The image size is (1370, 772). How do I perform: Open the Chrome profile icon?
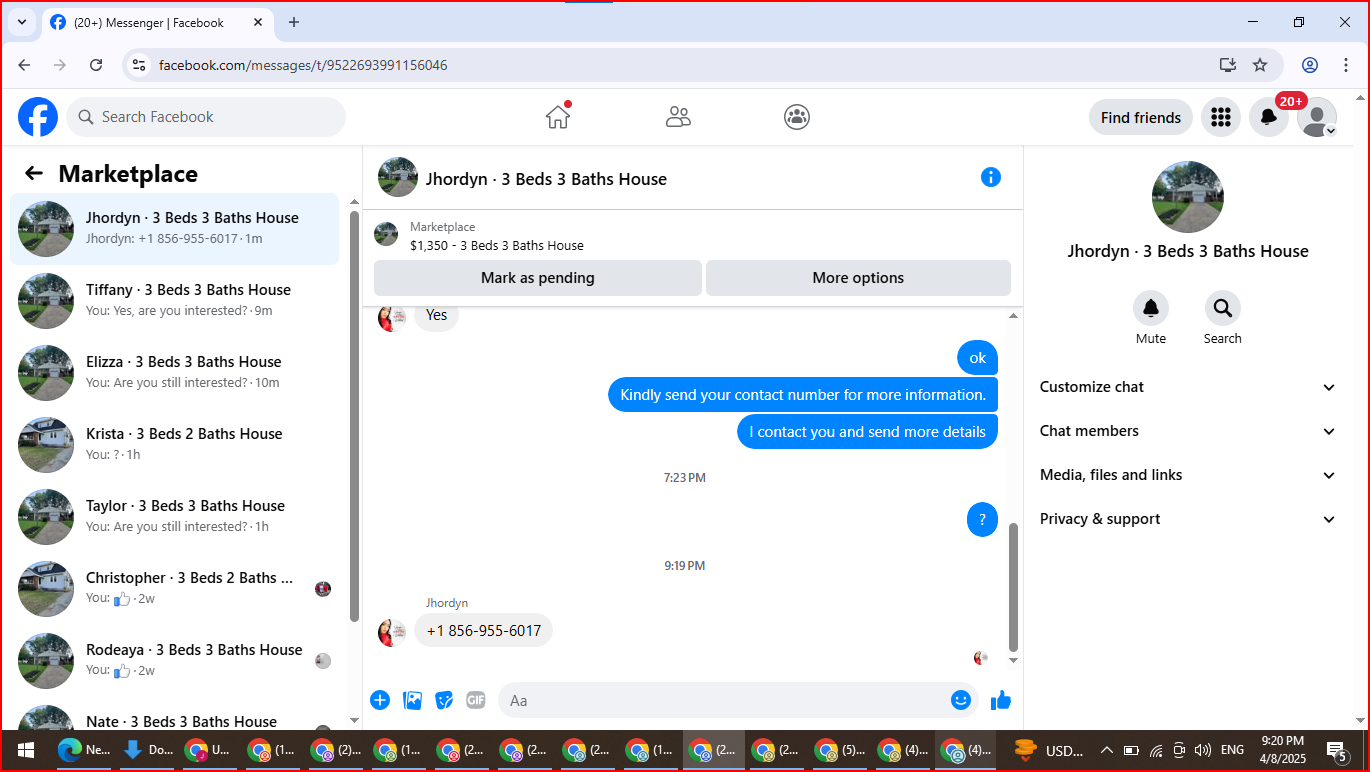[1310, 65]
